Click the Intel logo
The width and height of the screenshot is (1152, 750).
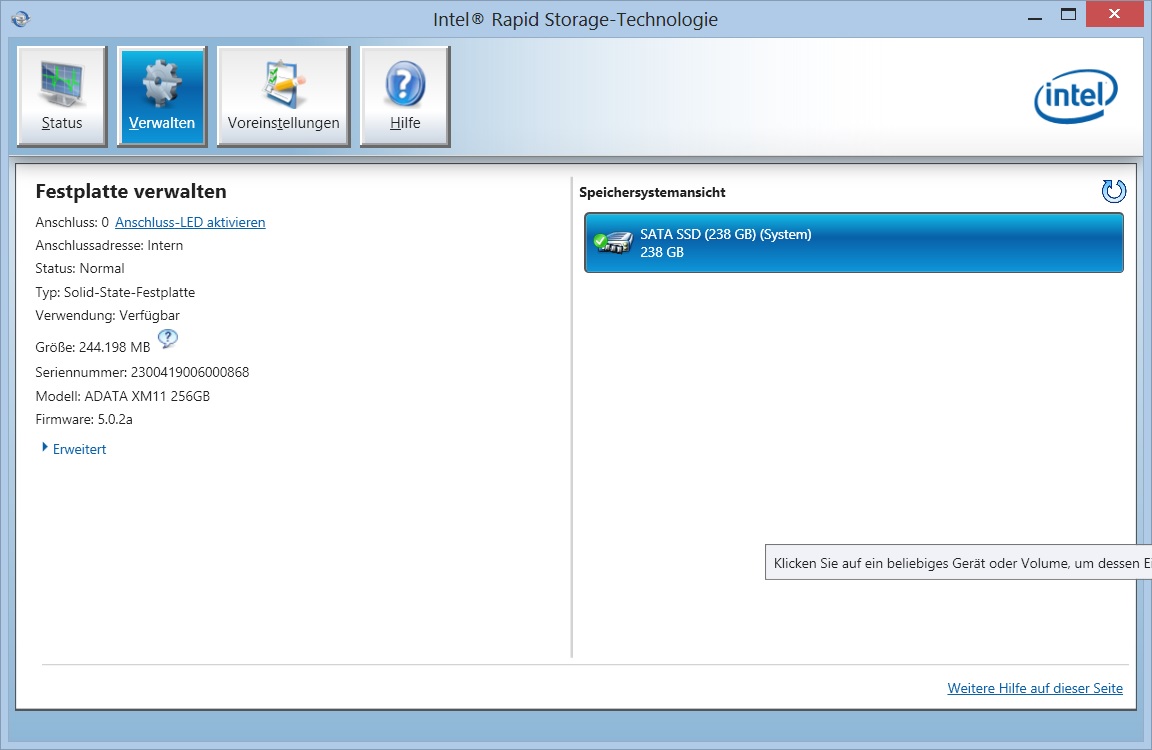1076,95
